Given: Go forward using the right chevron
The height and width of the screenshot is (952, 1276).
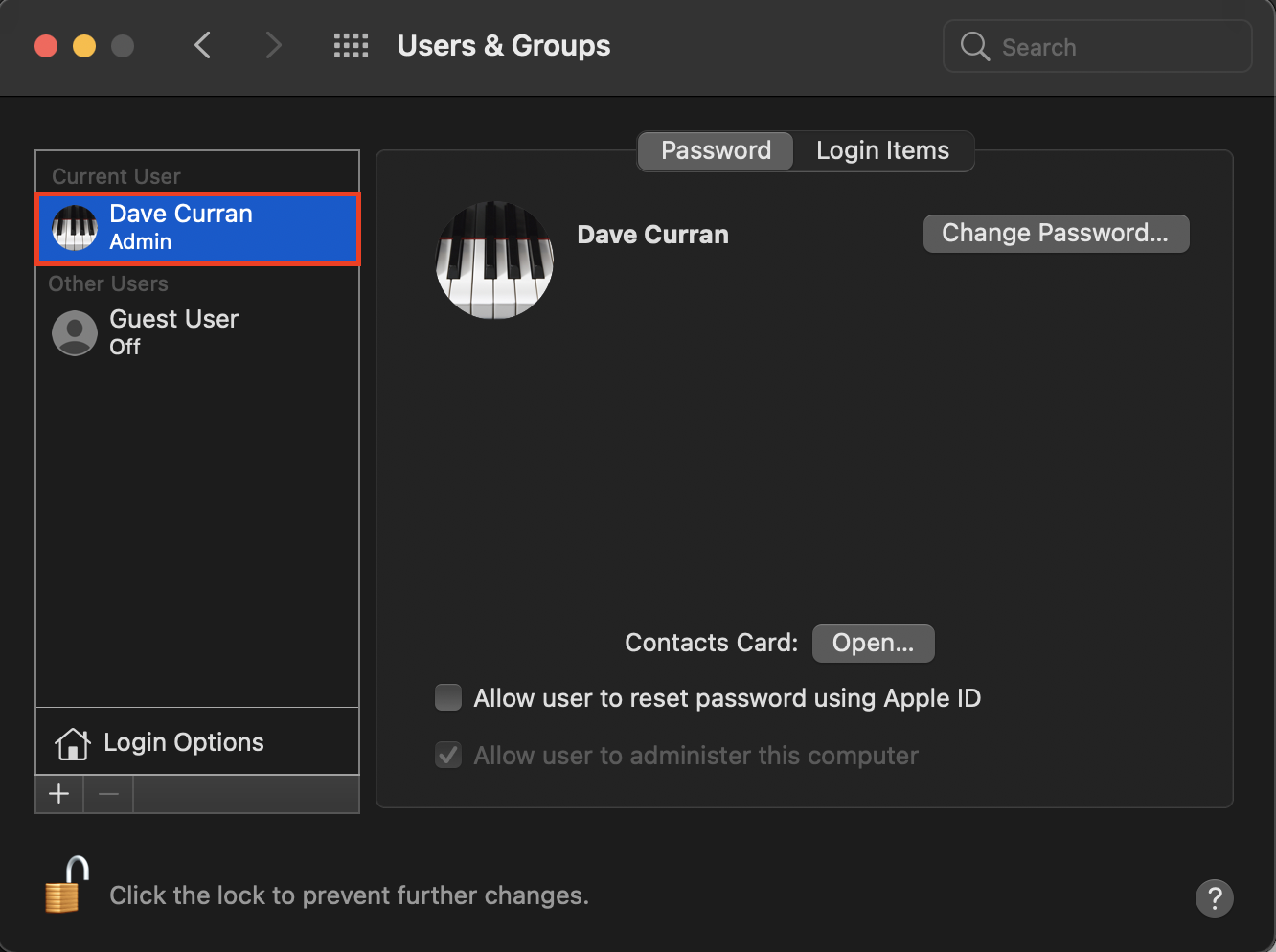Looking at the screenshot, I should (274, 46).
